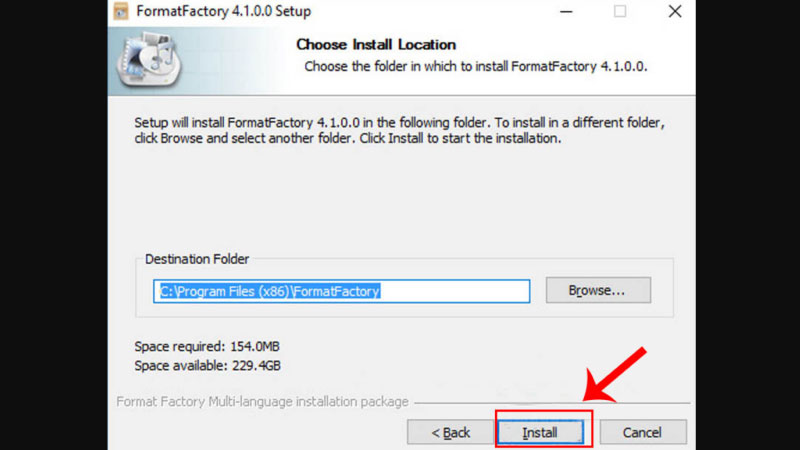This screenshot has width=800, height=450.
Task: Click the "Destination Folder" group label
Action: tap(197, 259)
